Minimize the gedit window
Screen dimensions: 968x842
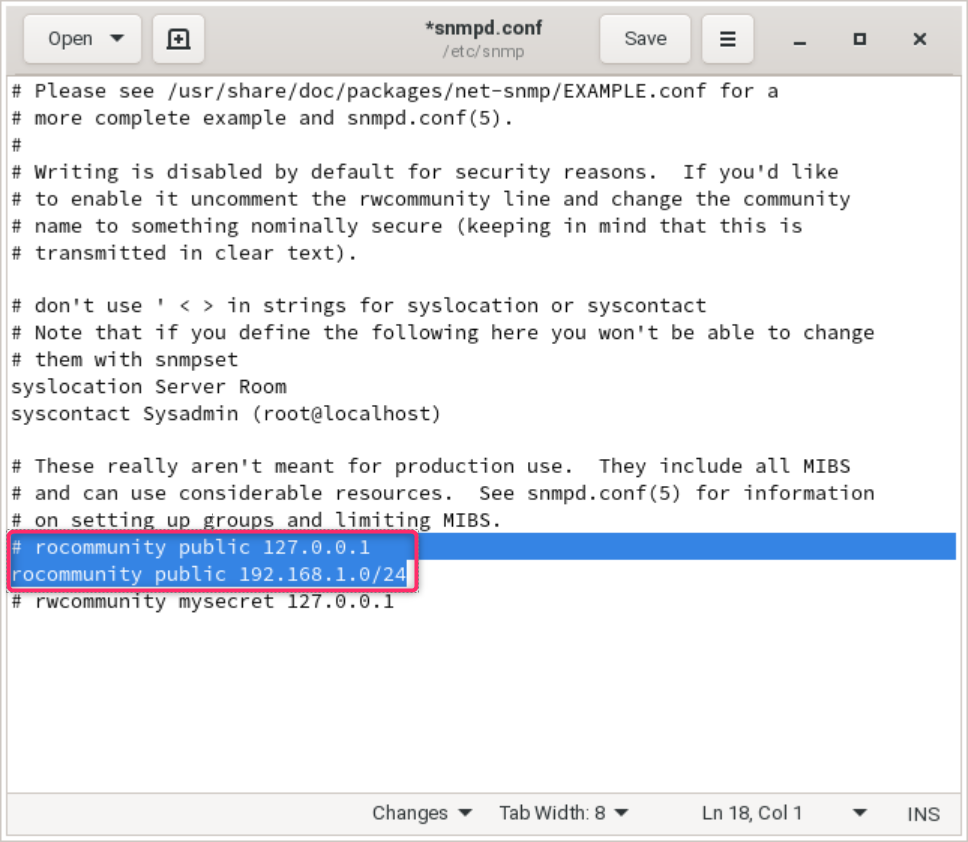pyautogui.click(x=800, y=40)
